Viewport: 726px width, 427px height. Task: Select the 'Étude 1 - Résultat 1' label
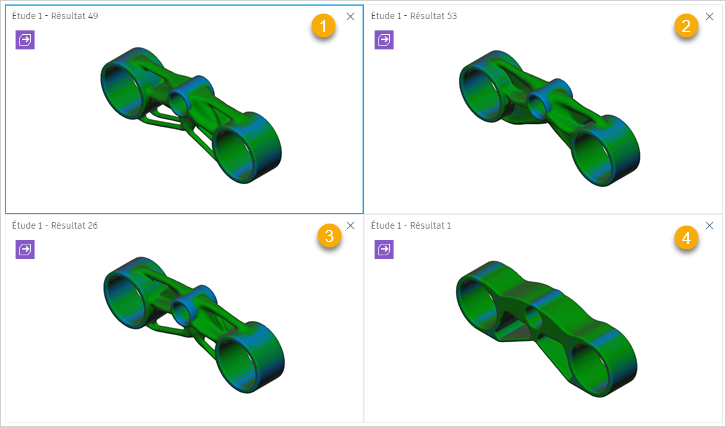pyautogui.click(x=411, y=226)
